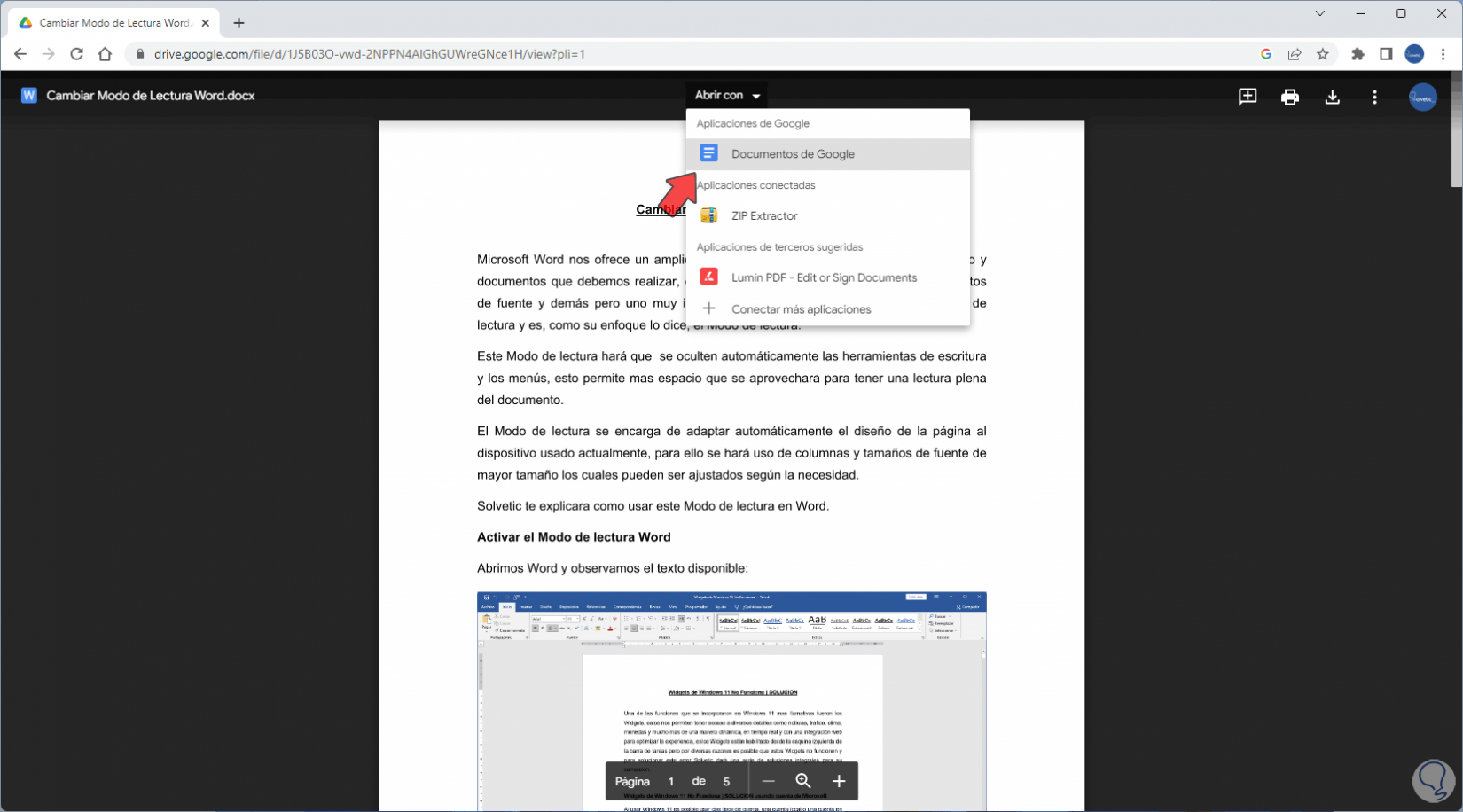Download the file with download icon
The width and height of the screenshot is (1463, 812).
pos(1332,97)
